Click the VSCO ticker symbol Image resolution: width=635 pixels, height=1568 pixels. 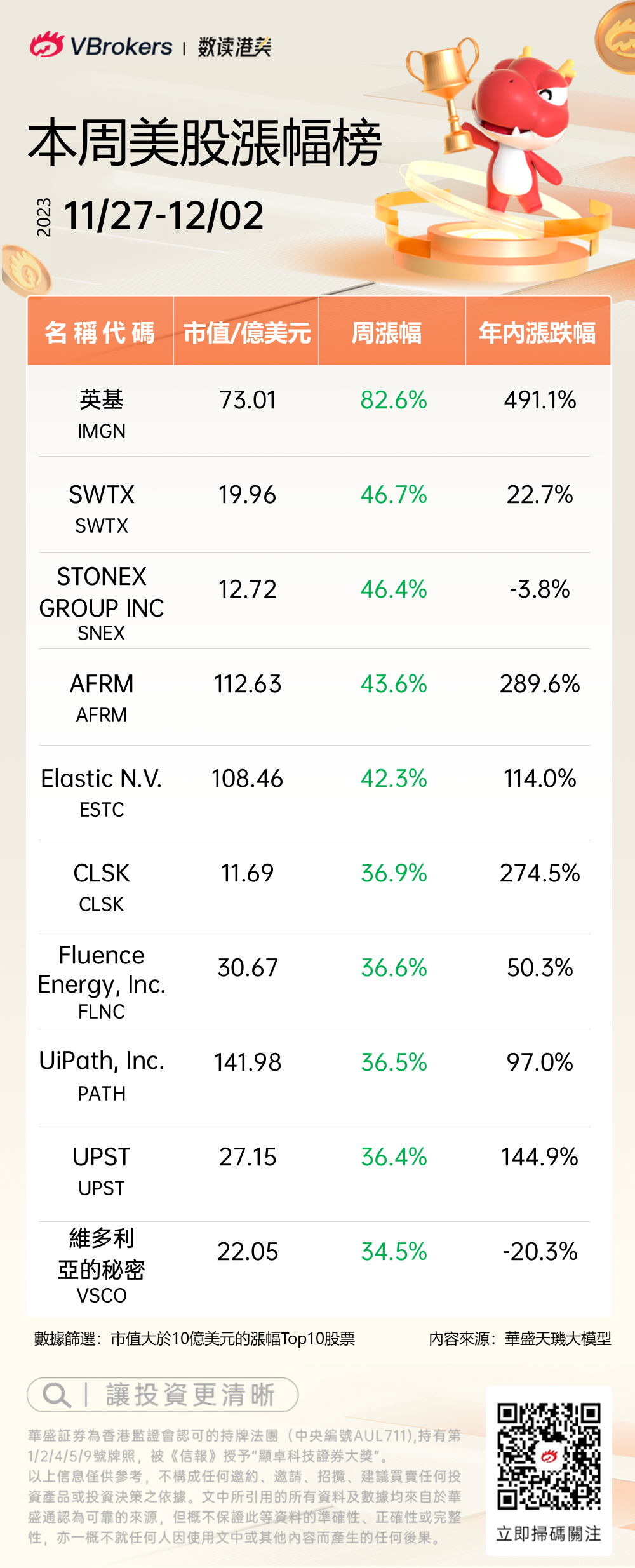(x=102, y=1296)
